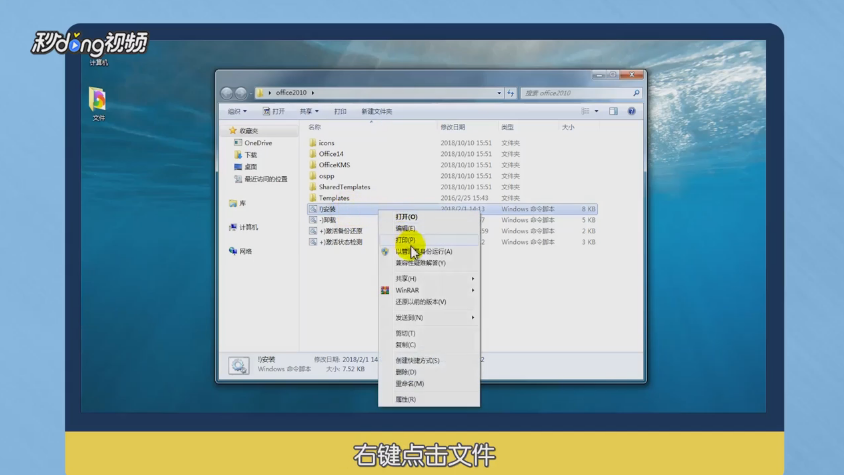Click the WinRAR icon in the context menu
The image size is (844, 475).
[385, 290]
